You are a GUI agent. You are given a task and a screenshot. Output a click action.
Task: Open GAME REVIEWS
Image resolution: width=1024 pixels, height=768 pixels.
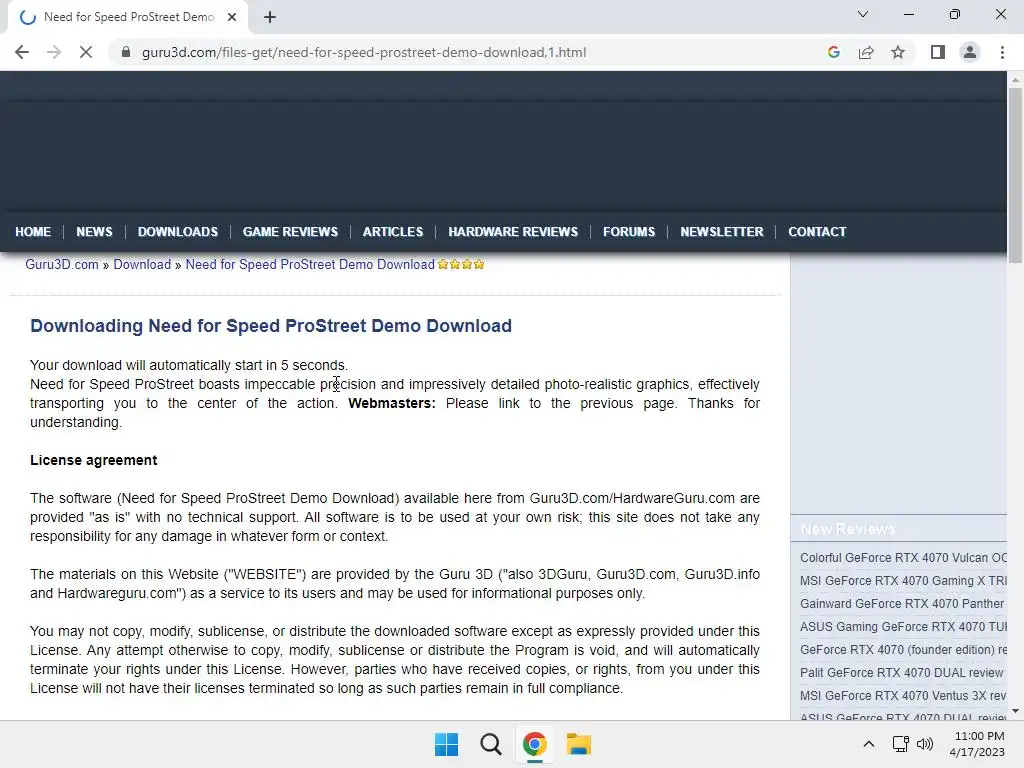291,232
